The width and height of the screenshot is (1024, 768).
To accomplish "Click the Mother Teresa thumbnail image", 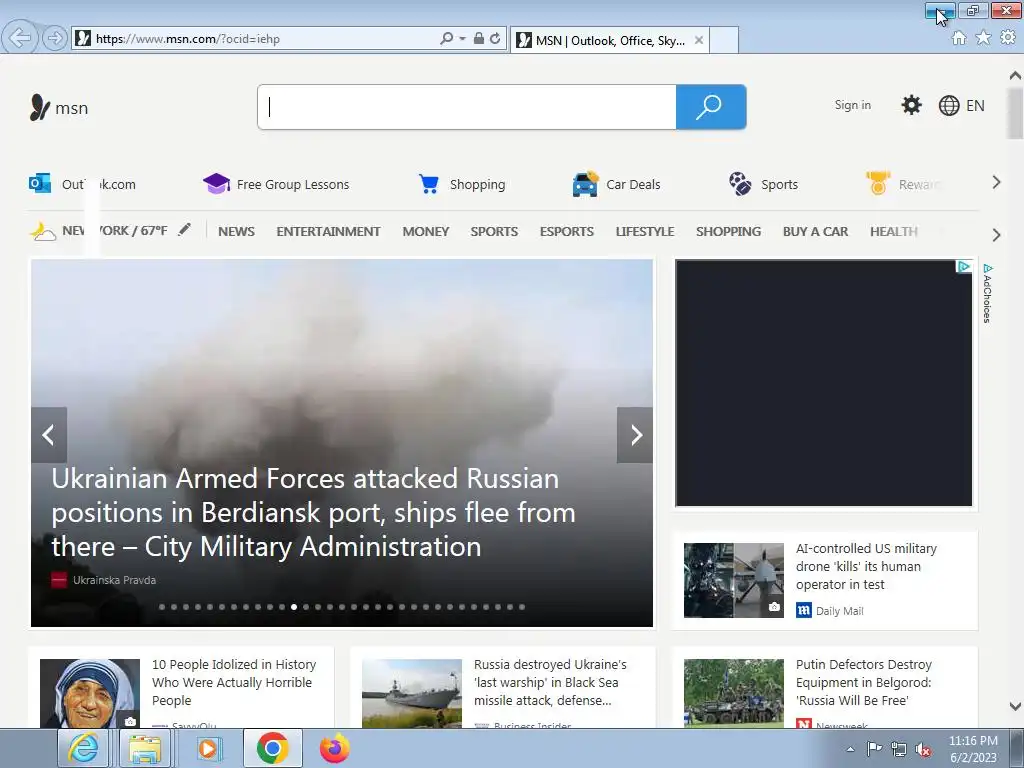I will coord(89,693).
